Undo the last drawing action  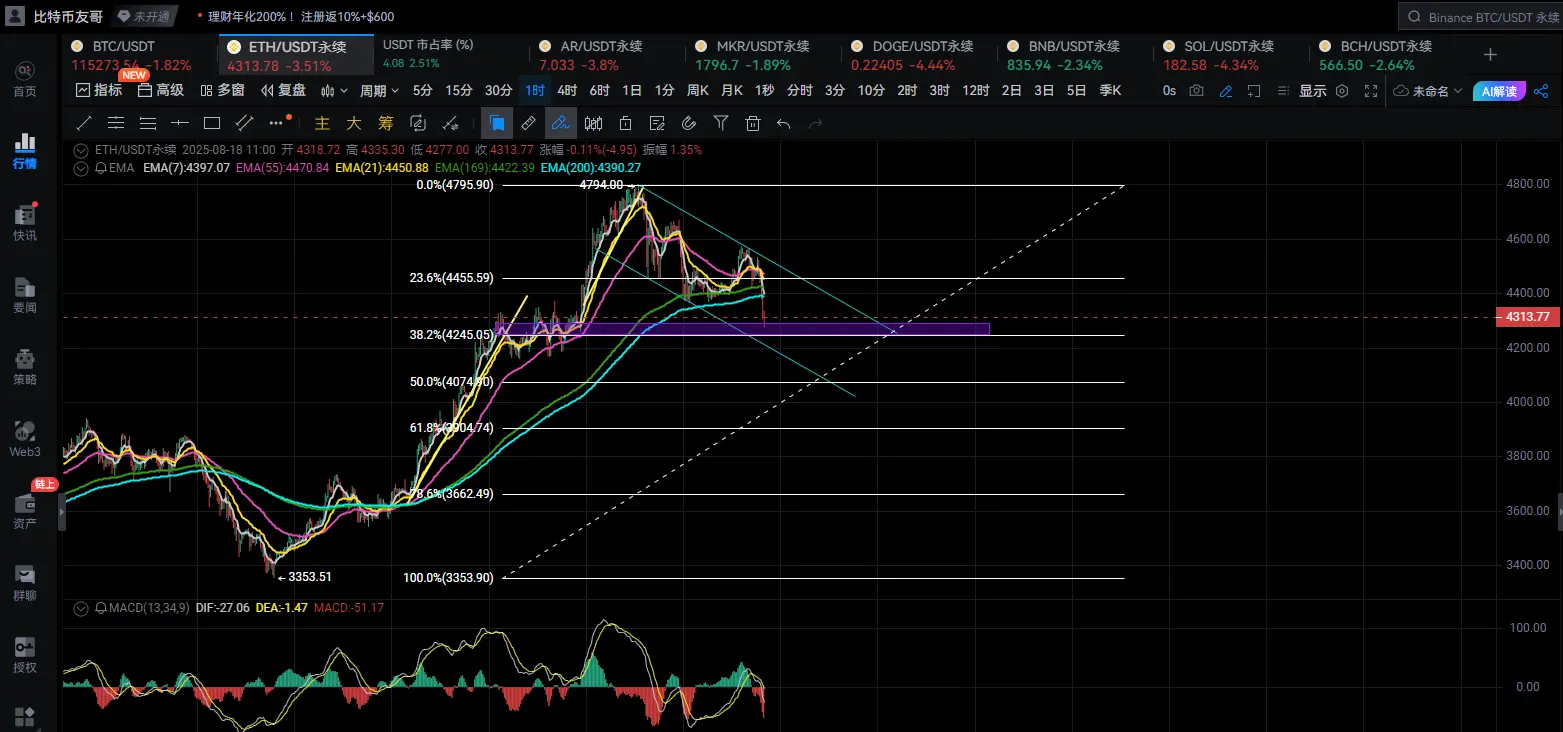(x=784, y=123)
